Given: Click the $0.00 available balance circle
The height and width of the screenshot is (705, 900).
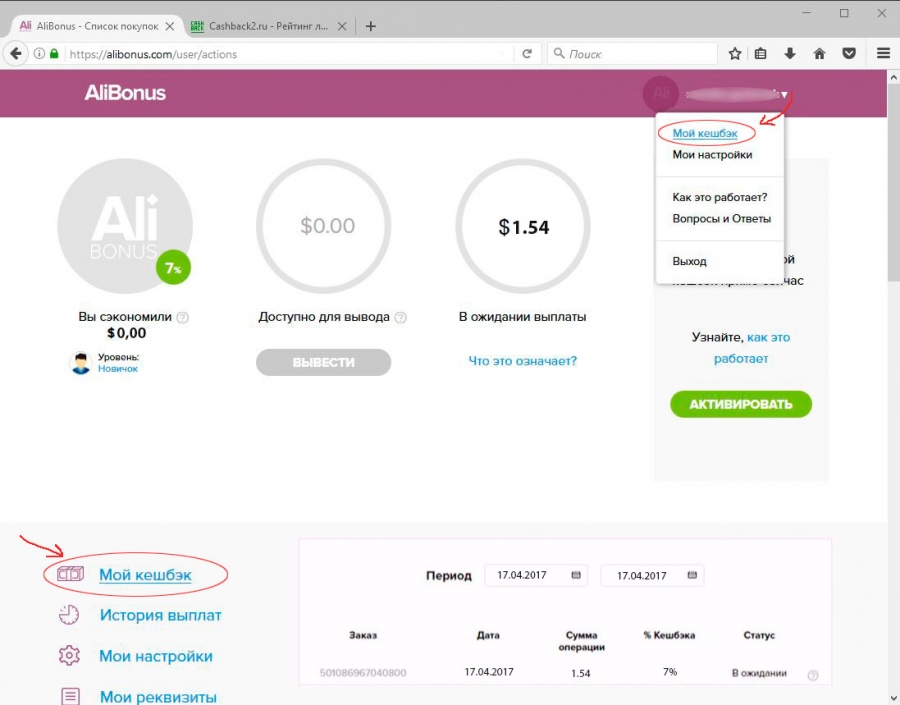Looking at the screenshot, I should click(324, 226).
